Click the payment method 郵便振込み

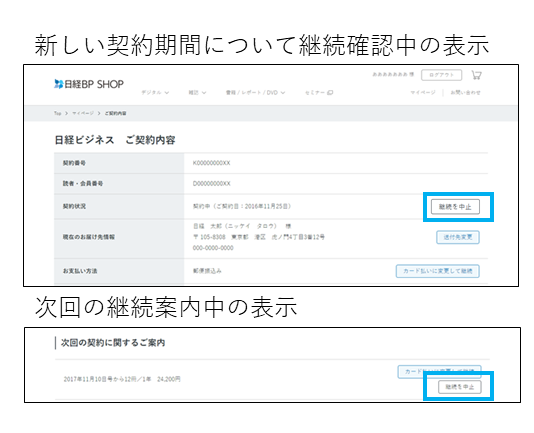207,271
